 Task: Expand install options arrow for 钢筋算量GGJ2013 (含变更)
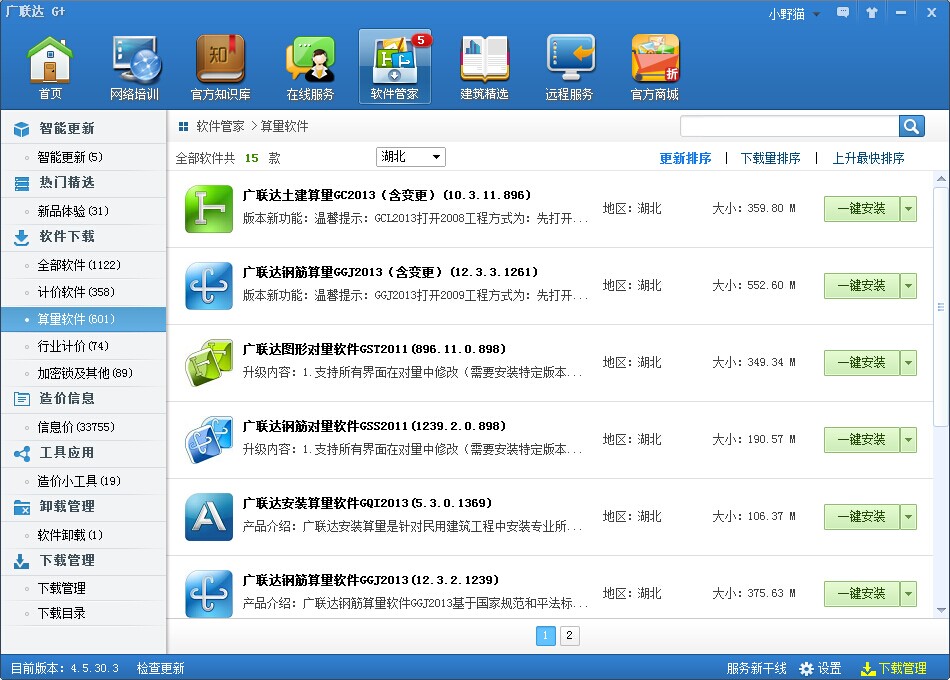pos(908,286)
